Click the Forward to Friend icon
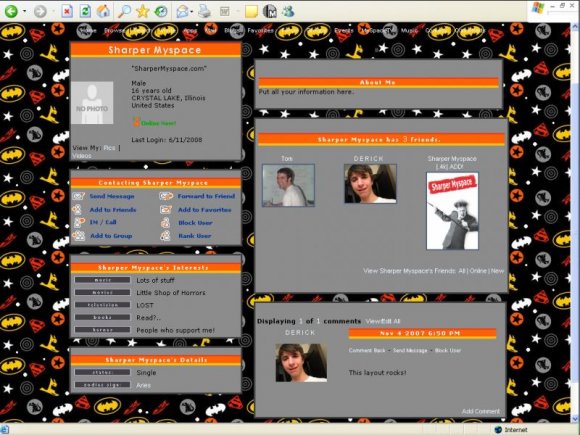The image size is (580, 435). point(166,196)
